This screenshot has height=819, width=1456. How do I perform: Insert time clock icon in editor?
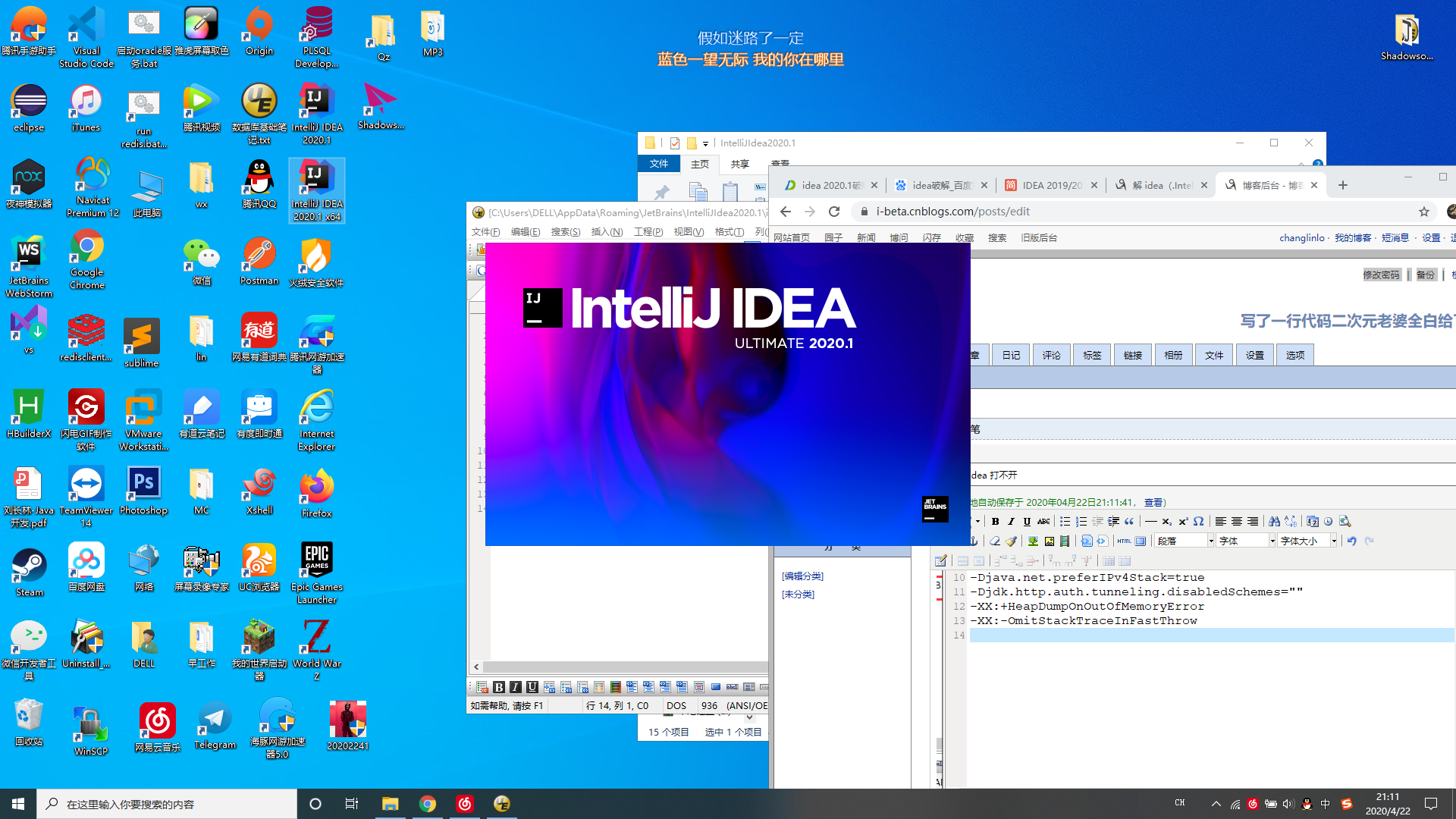[x=1328, y=521]
